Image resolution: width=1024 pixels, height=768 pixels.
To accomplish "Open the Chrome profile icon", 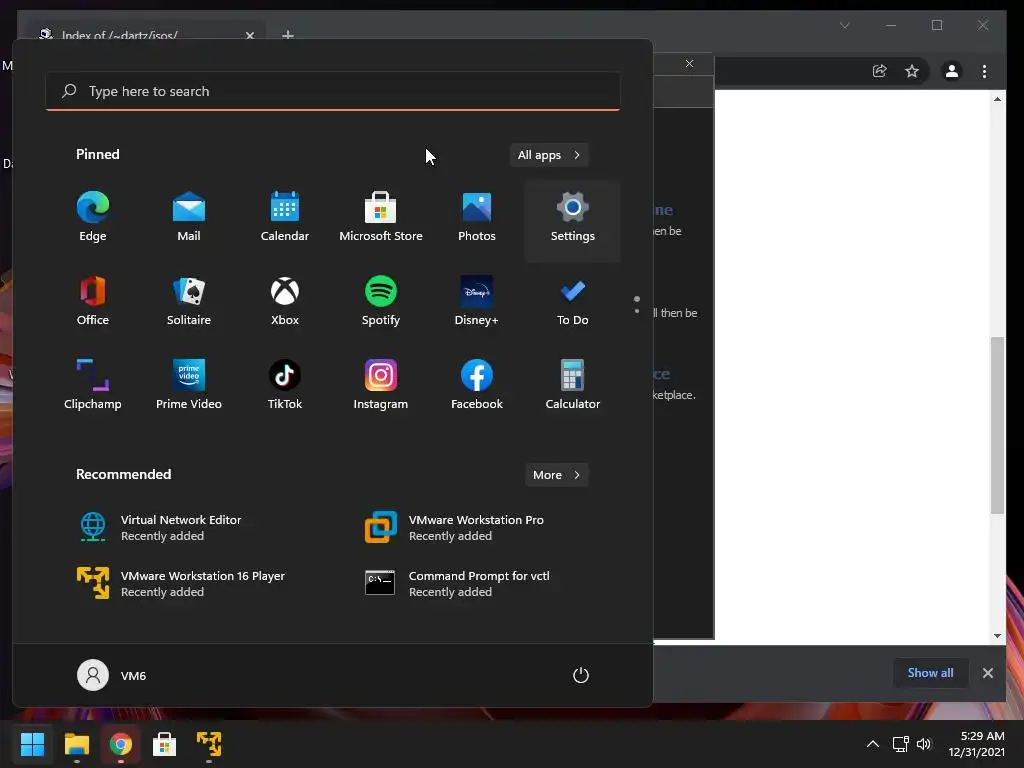I will (x=952, y=71).
